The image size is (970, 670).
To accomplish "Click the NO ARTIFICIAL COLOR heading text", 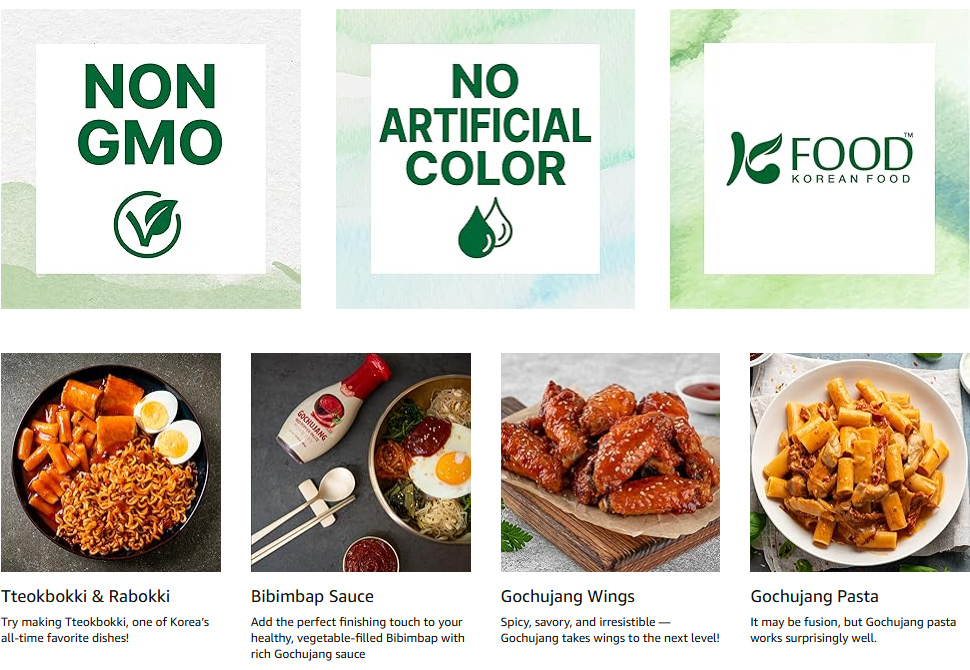I will tap(485, 124).
